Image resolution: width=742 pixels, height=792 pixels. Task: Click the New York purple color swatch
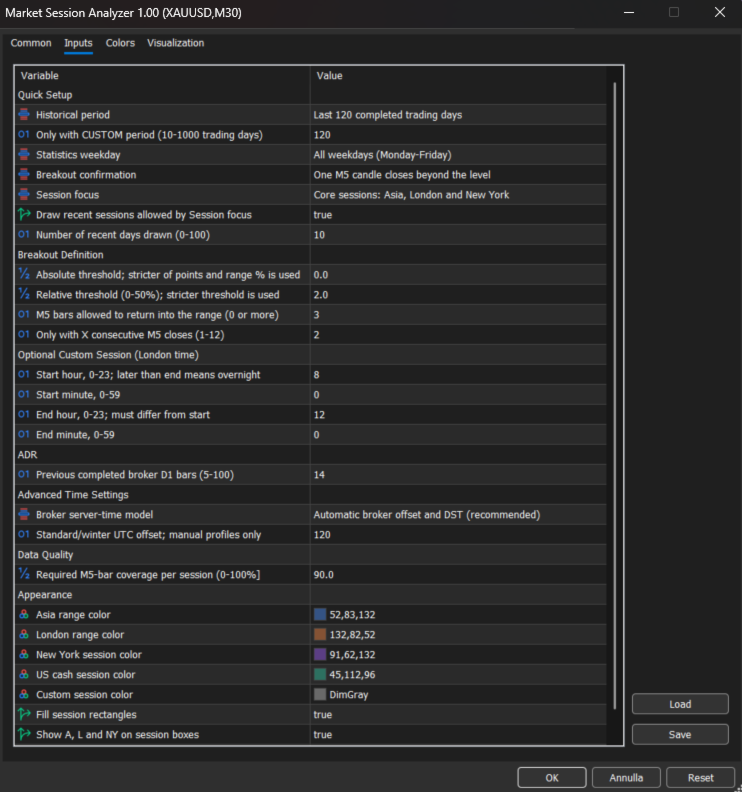[x=320, y=654]
